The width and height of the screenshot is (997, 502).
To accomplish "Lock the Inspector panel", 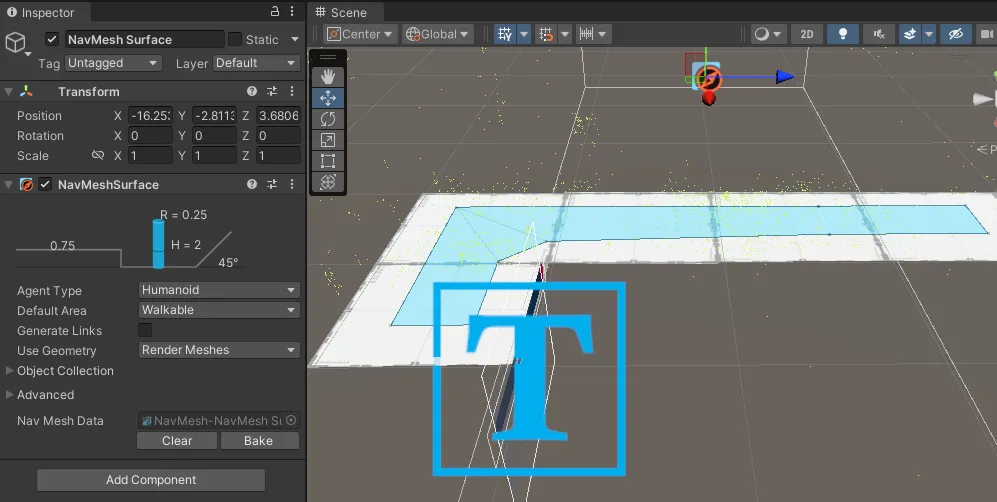I will click(x=275, y=11).
